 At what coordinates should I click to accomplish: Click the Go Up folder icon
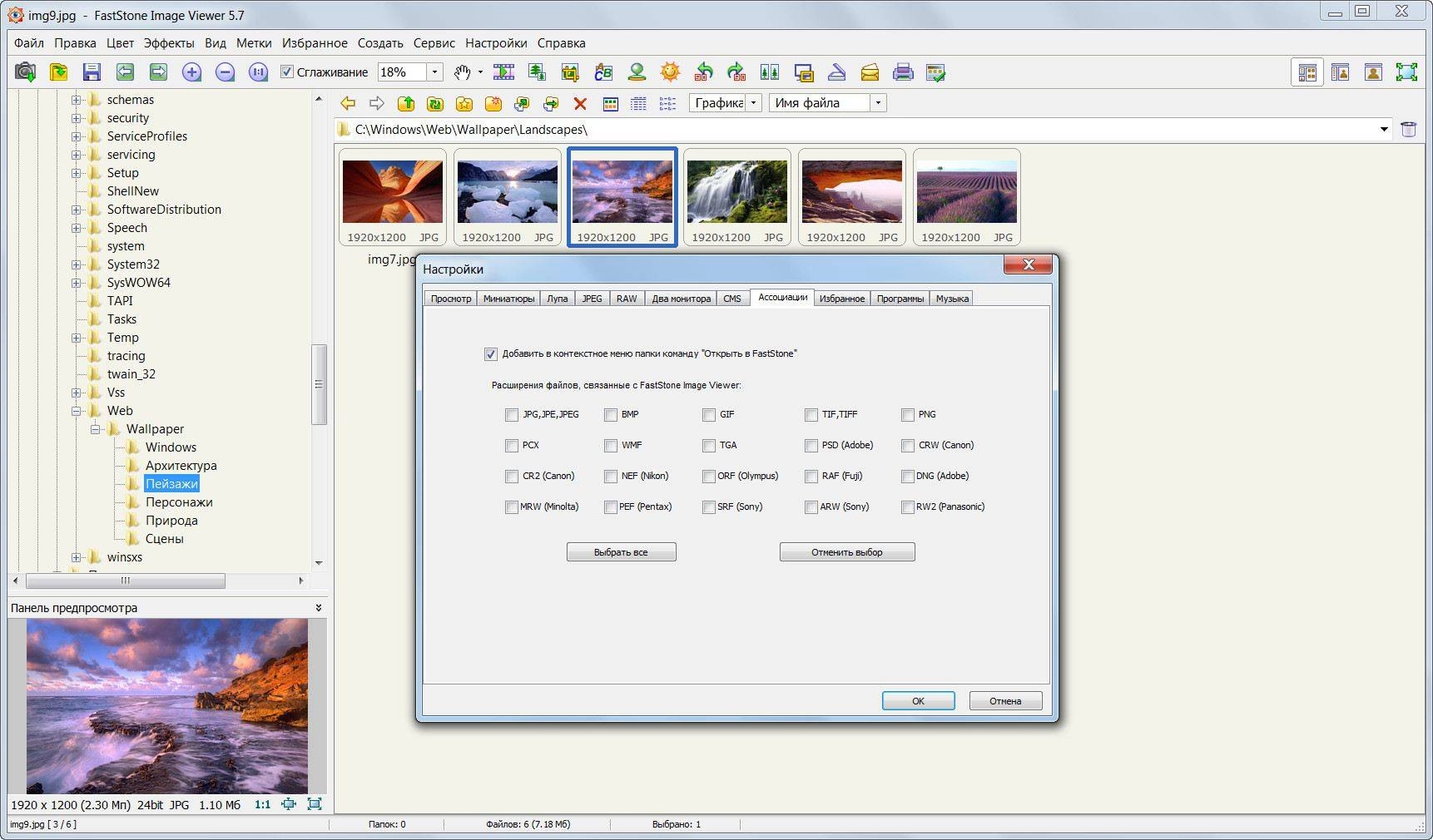pos(406,103)
